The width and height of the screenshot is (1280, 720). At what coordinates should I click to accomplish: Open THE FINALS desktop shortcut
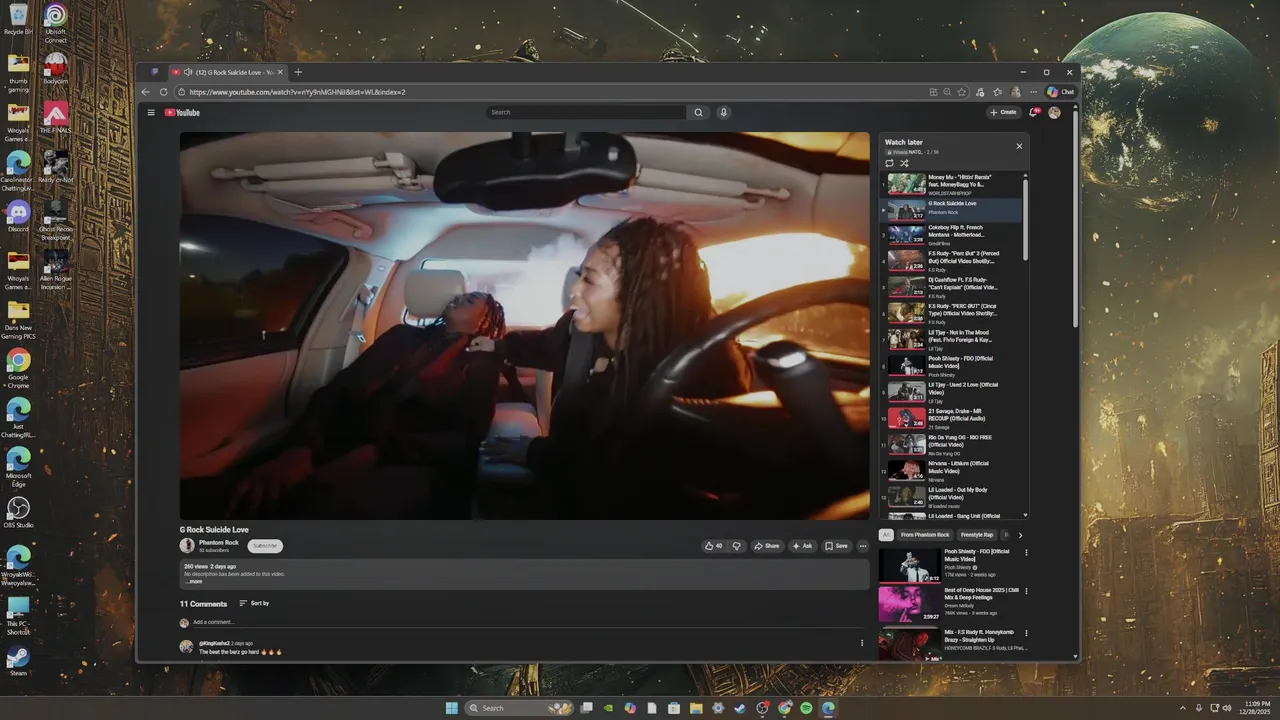(55, 118)
